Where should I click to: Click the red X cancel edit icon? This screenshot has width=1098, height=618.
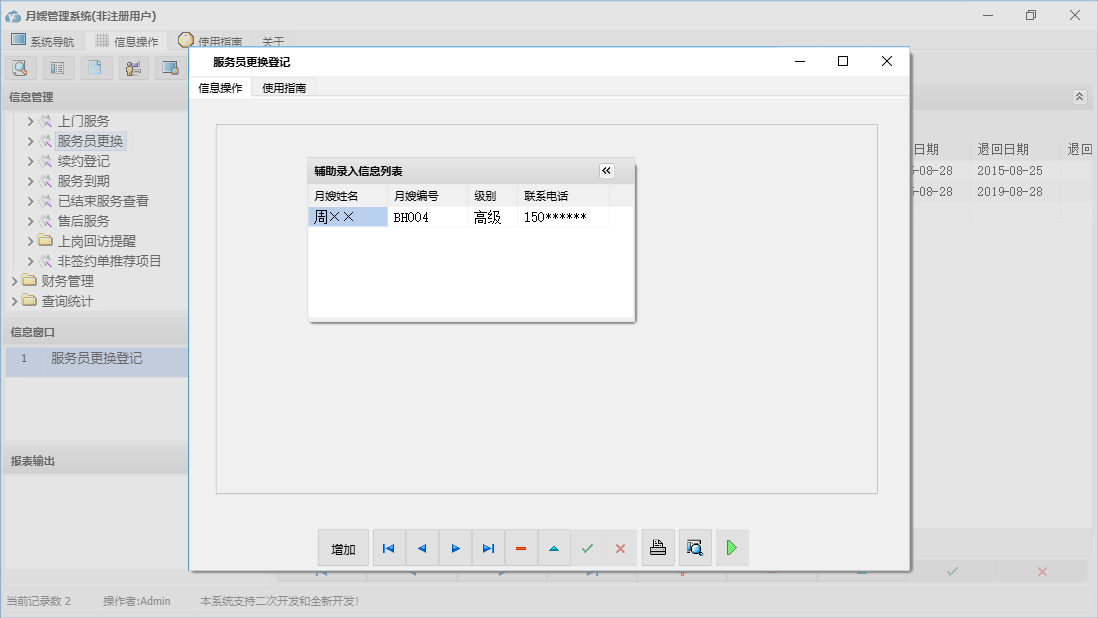click(620, 548)
